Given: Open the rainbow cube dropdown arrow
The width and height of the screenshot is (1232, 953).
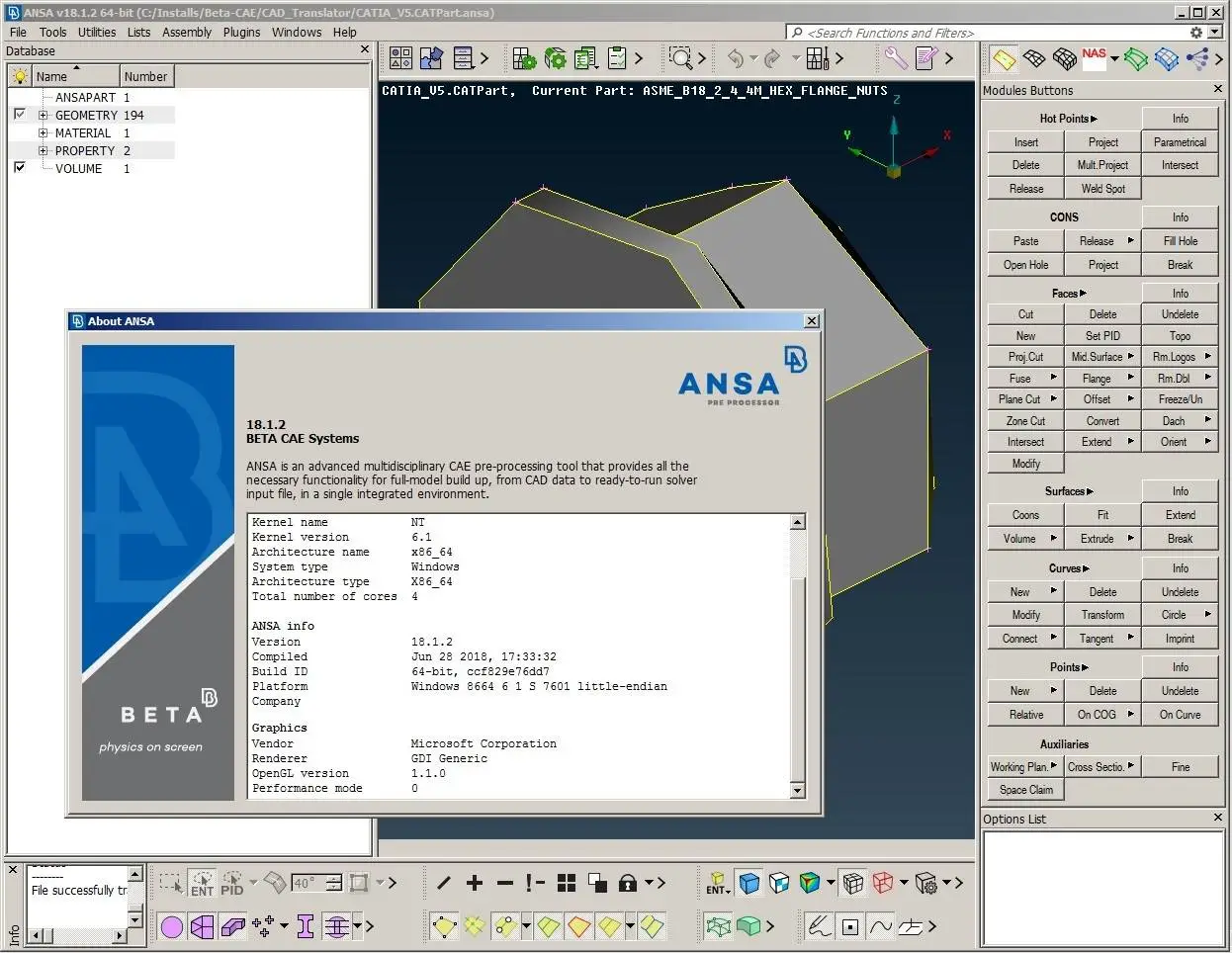Looking at the screenshot, I should coord(831,883).
